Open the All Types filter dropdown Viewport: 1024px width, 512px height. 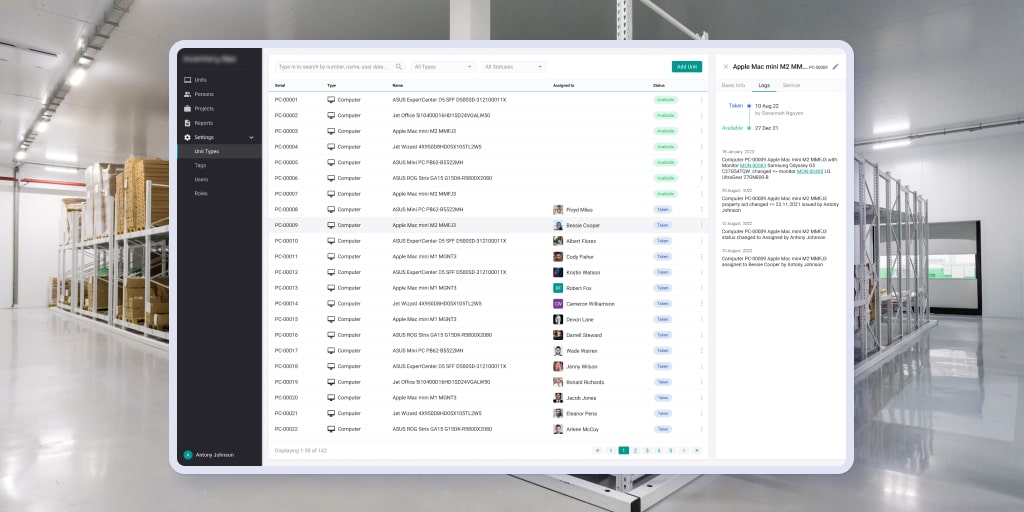(443, 67)
